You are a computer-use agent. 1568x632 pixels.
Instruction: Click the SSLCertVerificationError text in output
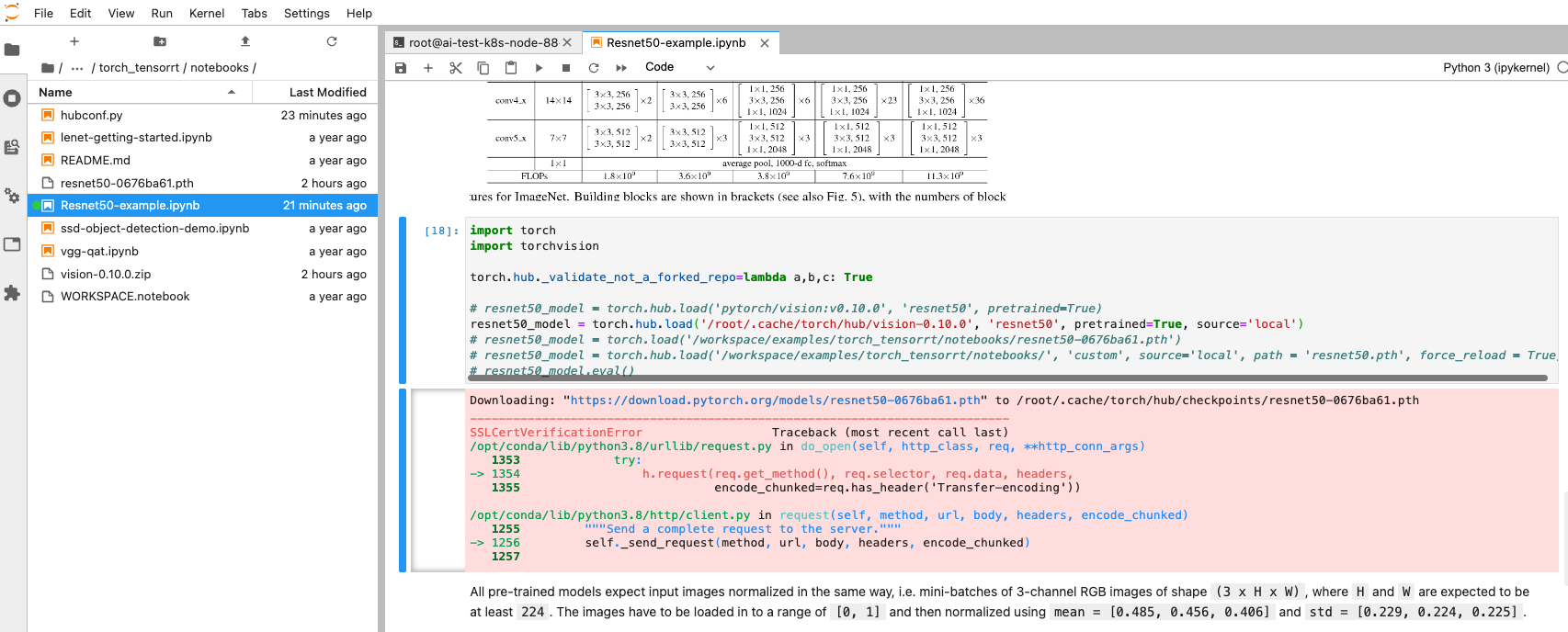(x=556, y=433)
